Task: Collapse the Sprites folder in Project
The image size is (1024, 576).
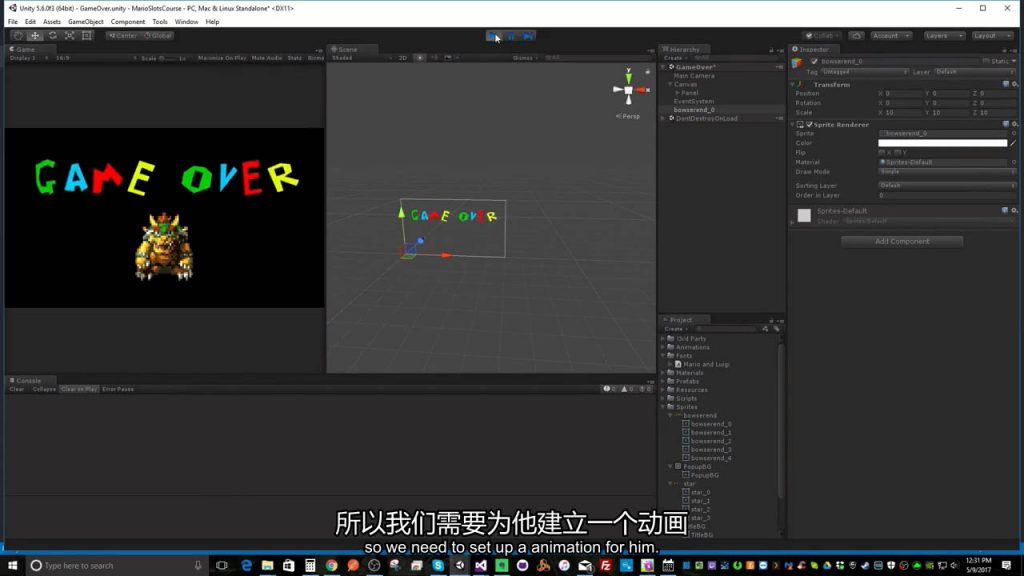Action: tap(663, 406)
